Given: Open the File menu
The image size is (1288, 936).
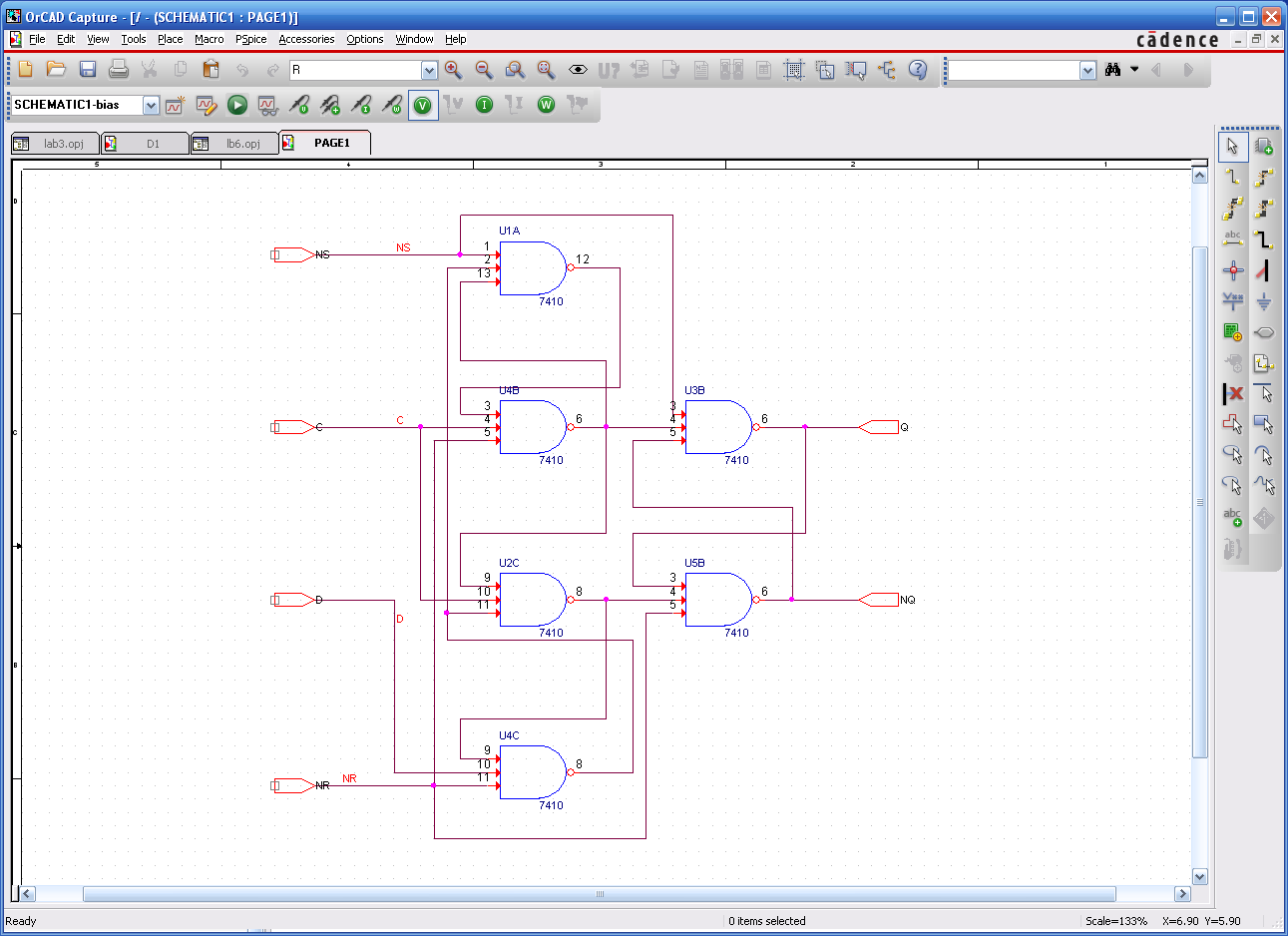Looking at the screenshot, I should click(37, 40).
